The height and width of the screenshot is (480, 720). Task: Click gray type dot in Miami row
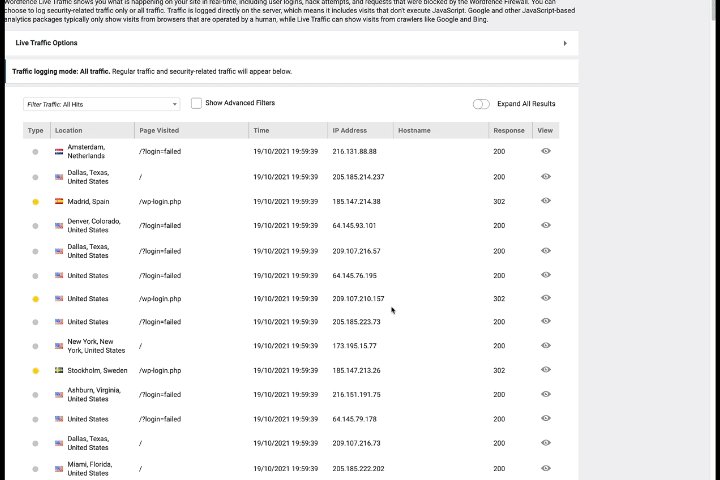coord(35,469)
